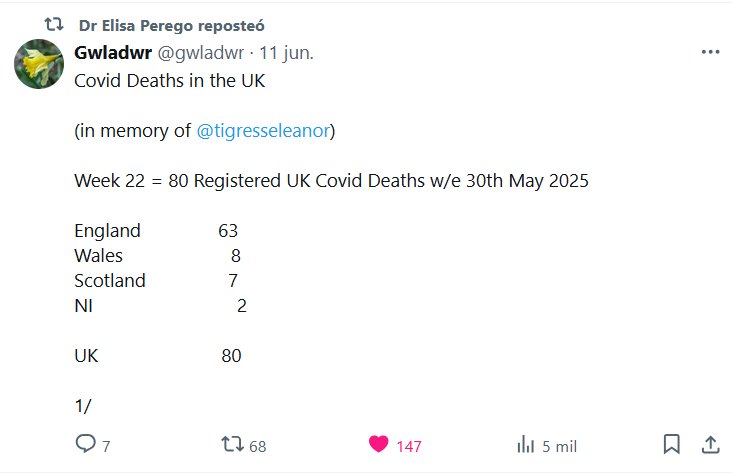
Task: Click the share upload arrow icon
Action: [710, 444]
